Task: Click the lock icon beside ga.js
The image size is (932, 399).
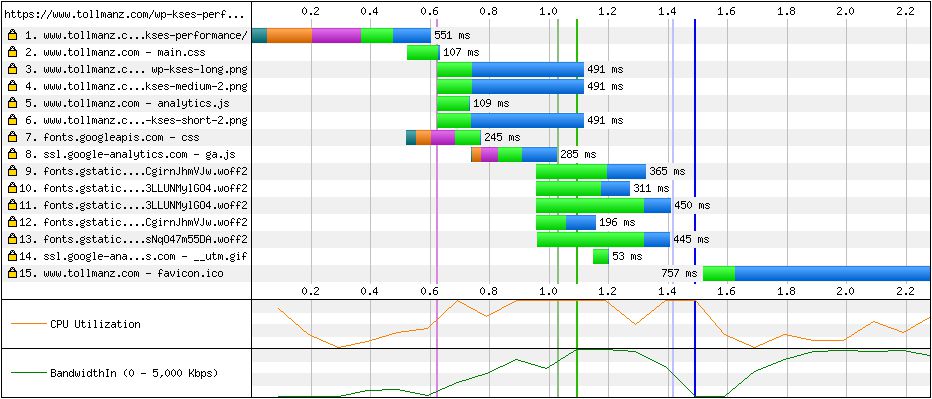Action: click(x=12, y=155)
